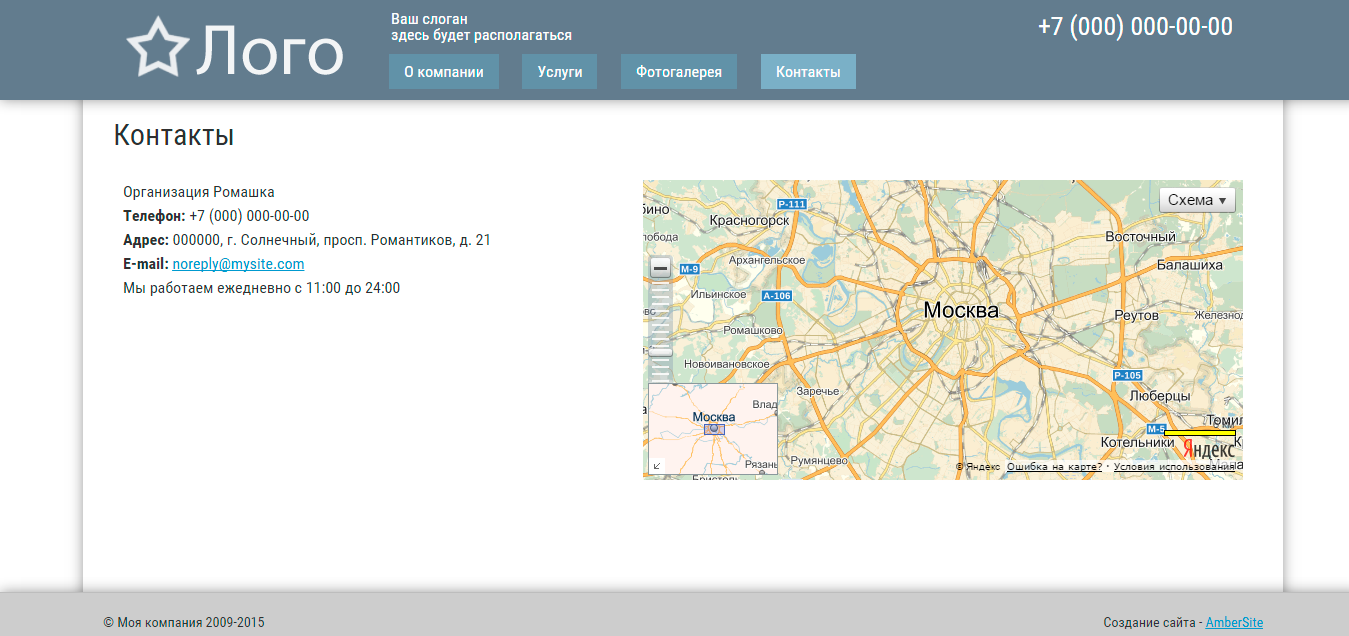This screenshot has width=1349, height=636.
Task: Open the Фотогалерея section
Action: (x=679, y=72)
